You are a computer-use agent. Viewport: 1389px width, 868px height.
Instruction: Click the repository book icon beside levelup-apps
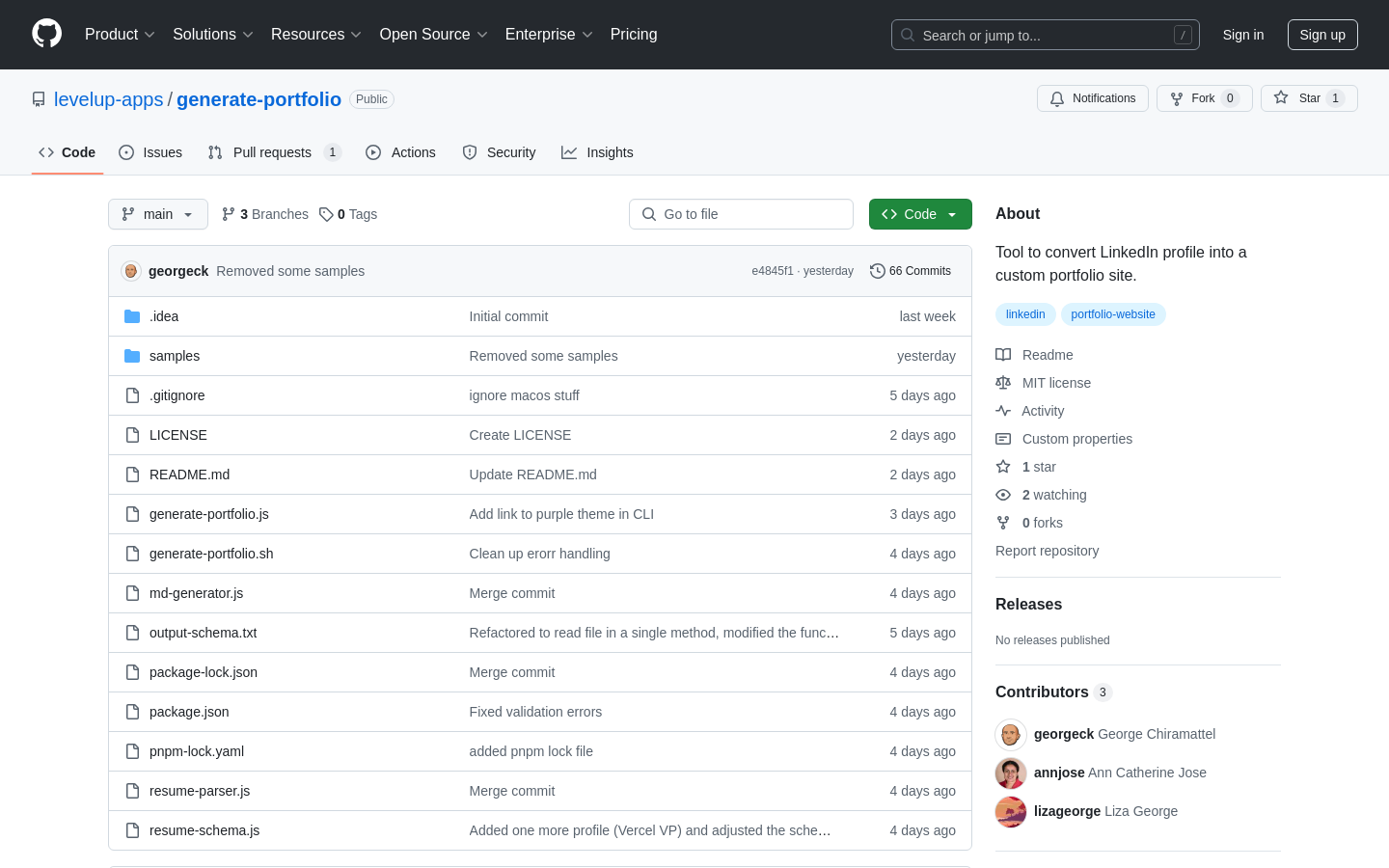[39, 99]
